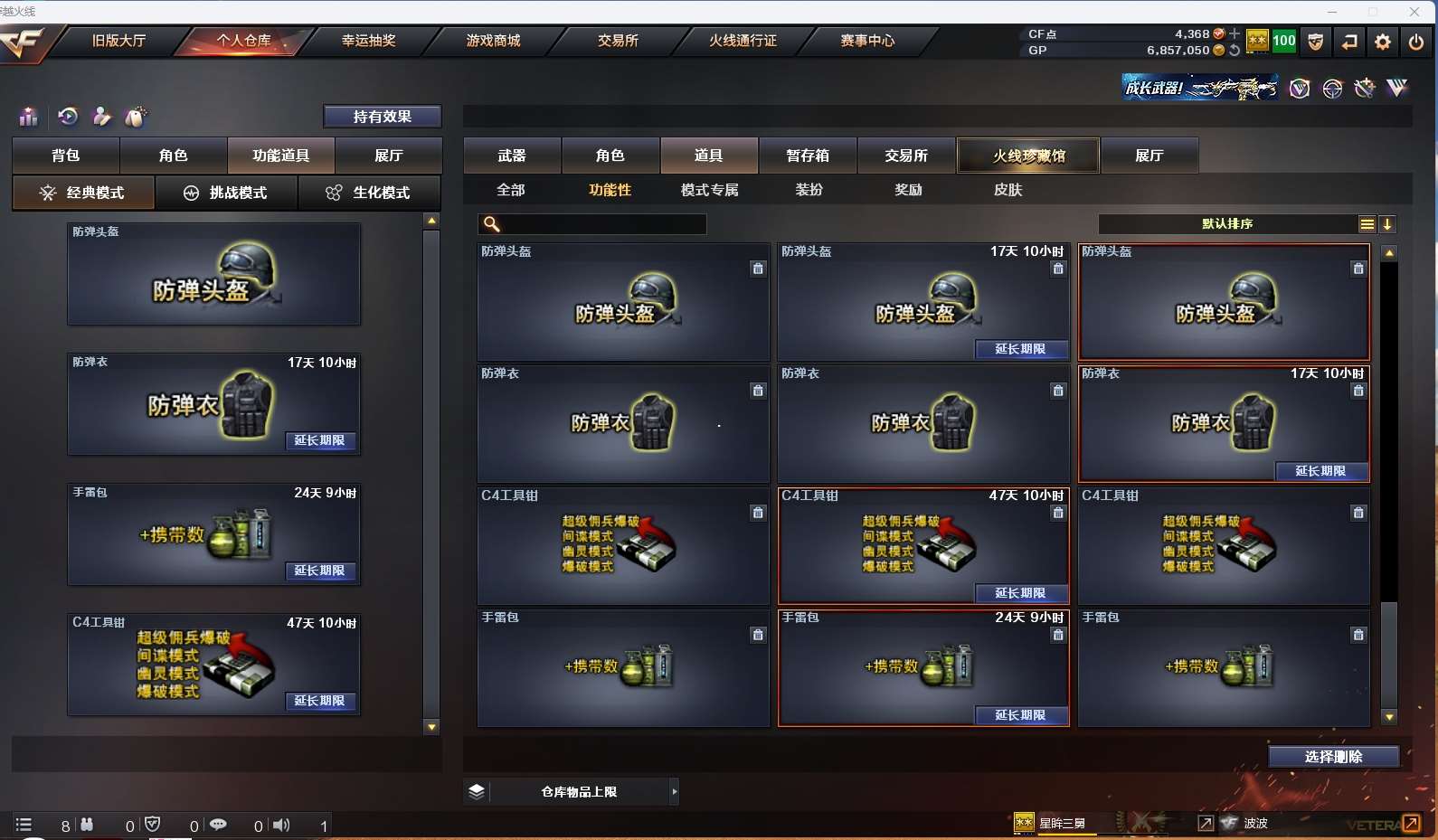Click the 选择删除 button
The width and height of the screenshot is (1438, 840).
(x=1334, y=757)
